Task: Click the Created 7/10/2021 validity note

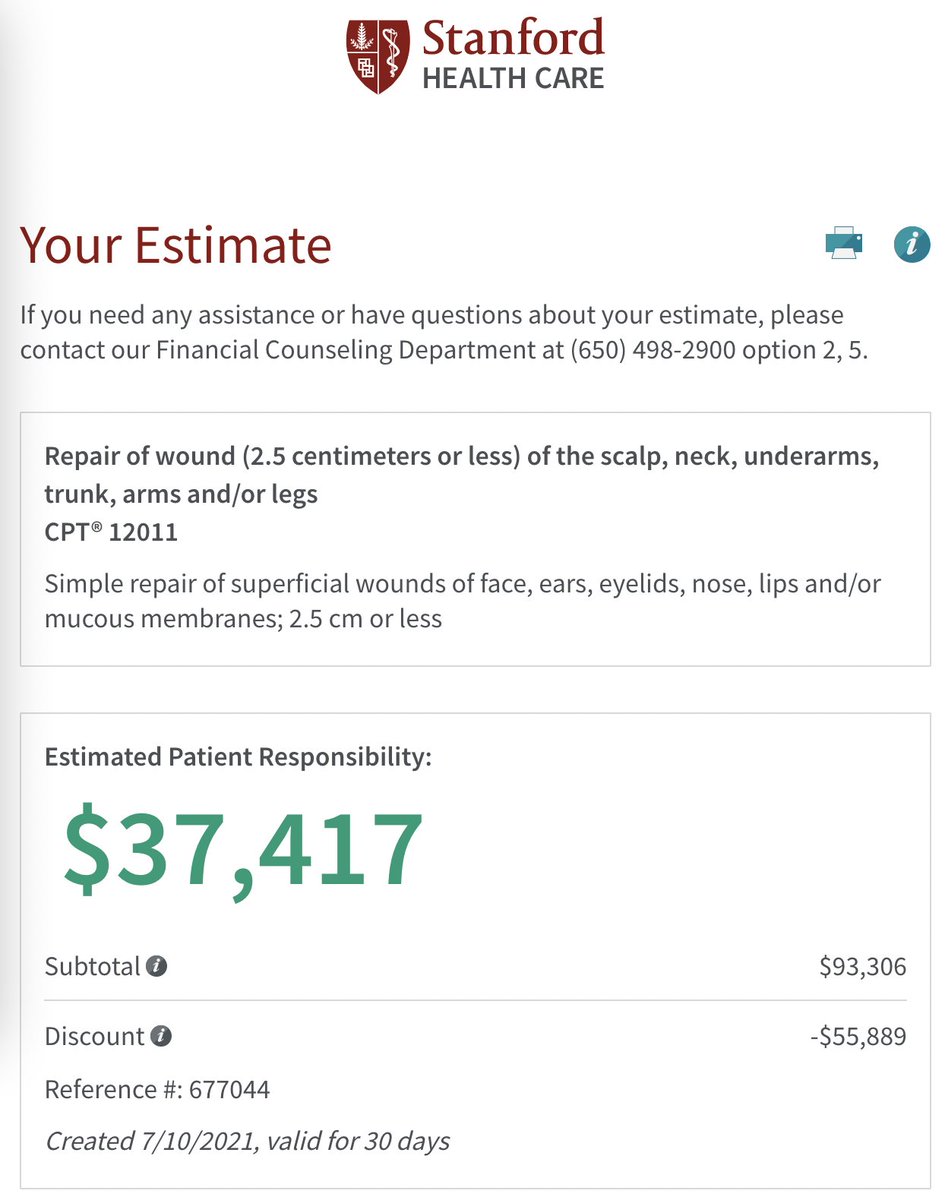Action: [247, 1140]
